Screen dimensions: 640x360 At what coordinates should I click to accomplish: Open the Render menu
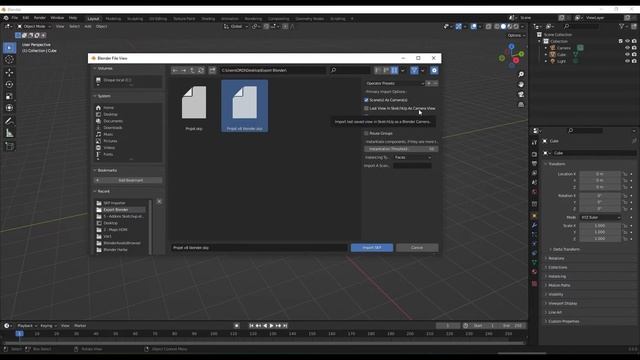(x=40, y=18)
